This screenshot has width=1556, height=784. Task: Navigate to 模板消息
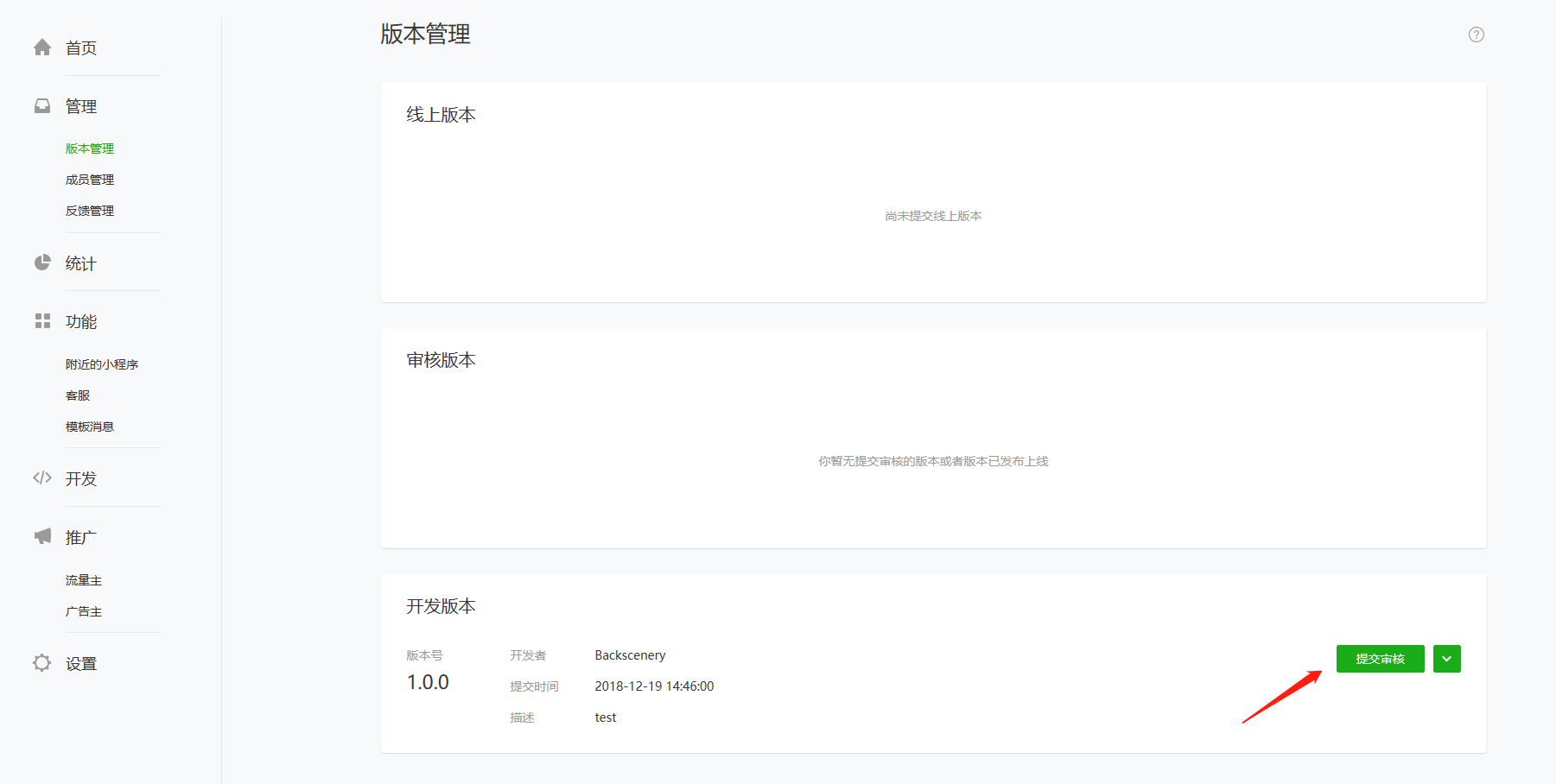pos(90,427)
